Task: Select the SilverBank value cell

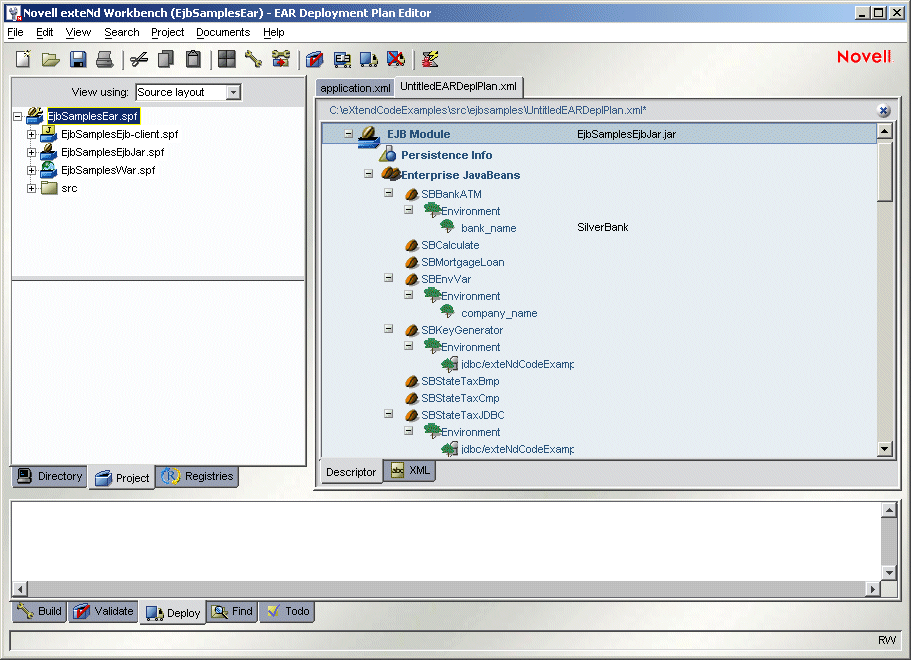Action: 602,227
